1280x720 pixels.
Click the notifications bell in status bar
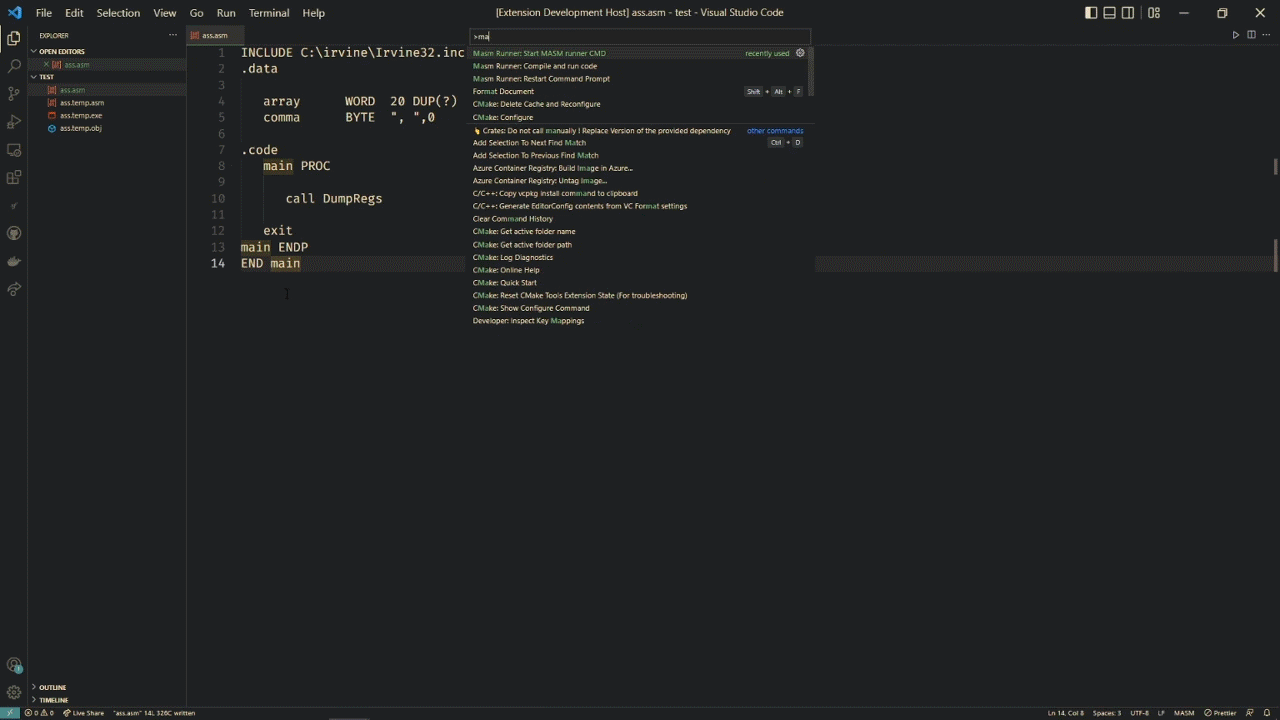click(x=1266, y=713)
